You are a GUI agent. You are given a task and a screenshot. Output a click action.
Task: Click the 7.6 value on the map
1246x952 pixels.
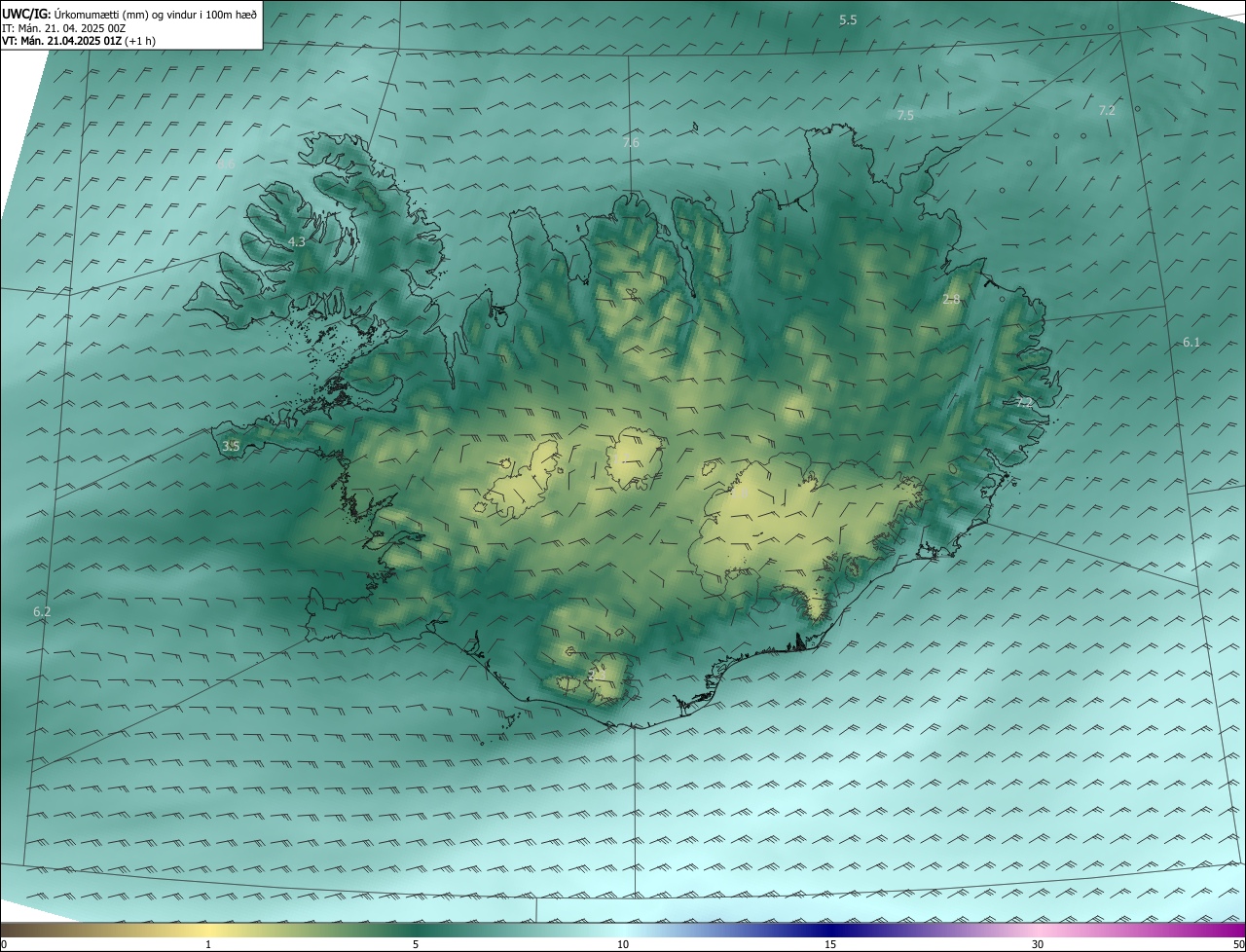[631, 143]
